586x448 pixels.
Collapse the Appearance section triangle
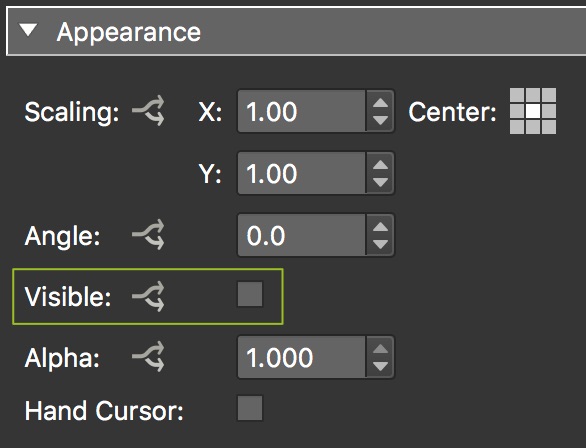click(x=29, y=30)
